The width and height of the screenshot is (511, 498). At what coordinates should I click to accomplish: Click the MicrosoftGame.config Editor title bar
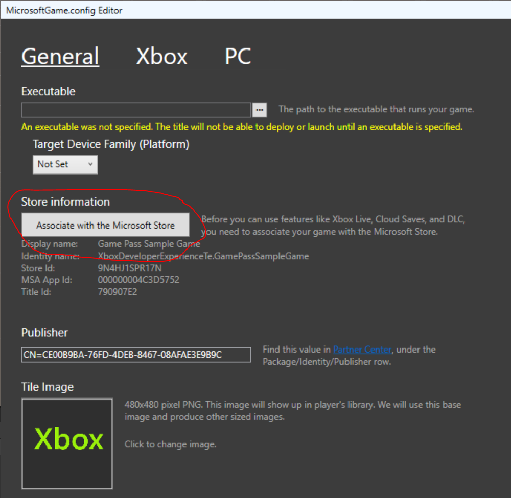click(x=255, y=10)
